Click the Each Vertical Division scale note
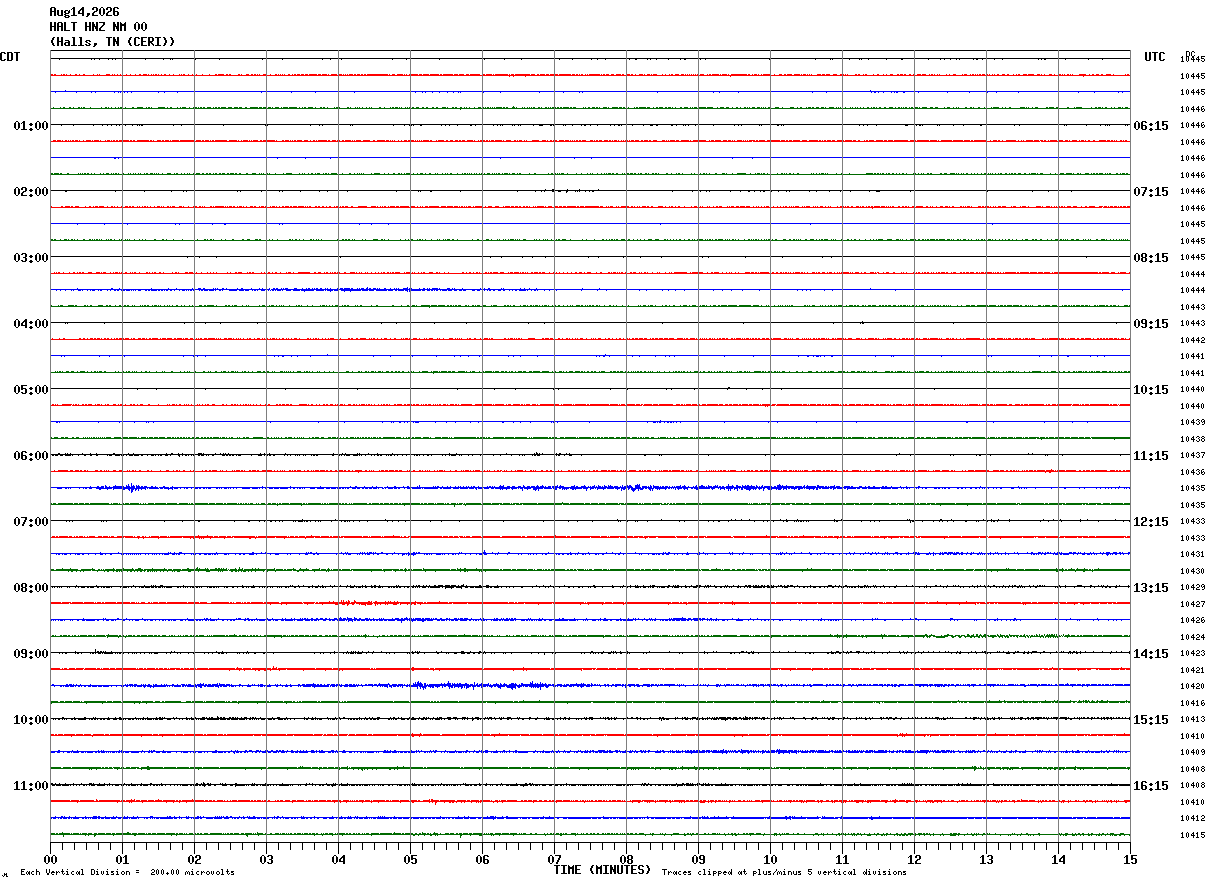This screenshot has width=1210, height=886. (128, 873)
